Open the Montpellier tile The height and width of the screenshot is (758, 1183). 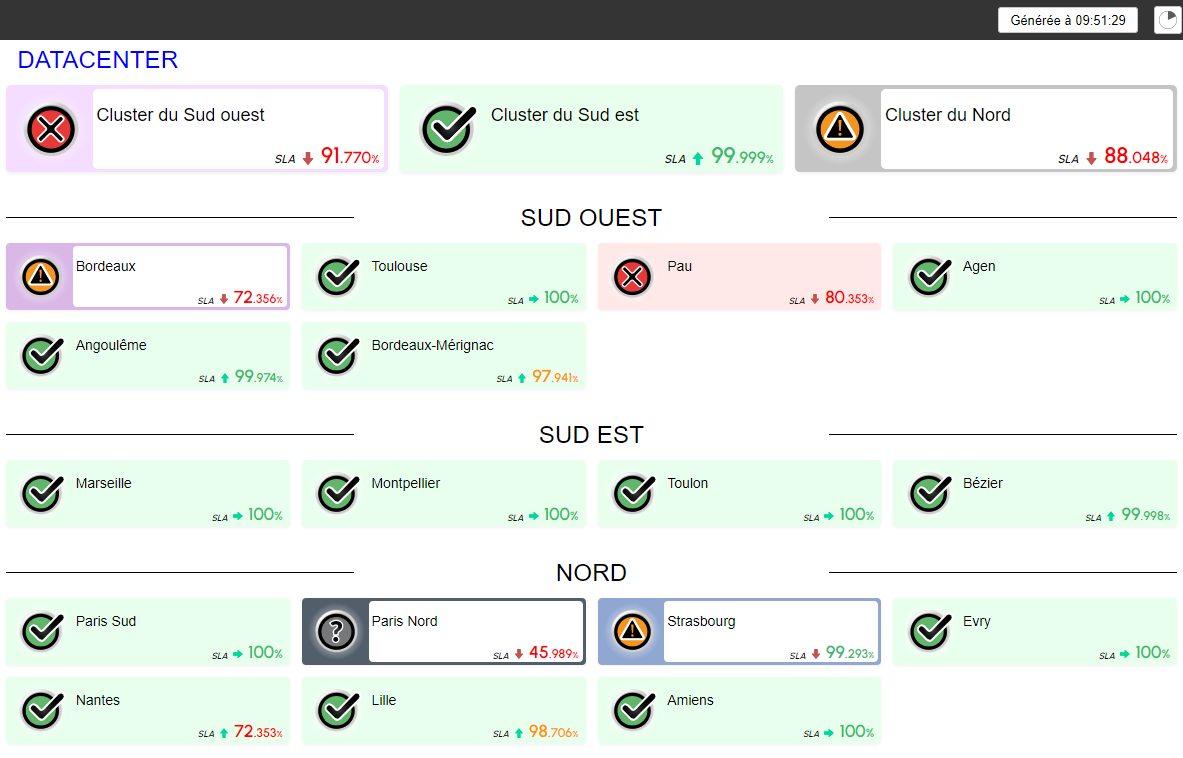pyautogui.click(x=443, y=494)
